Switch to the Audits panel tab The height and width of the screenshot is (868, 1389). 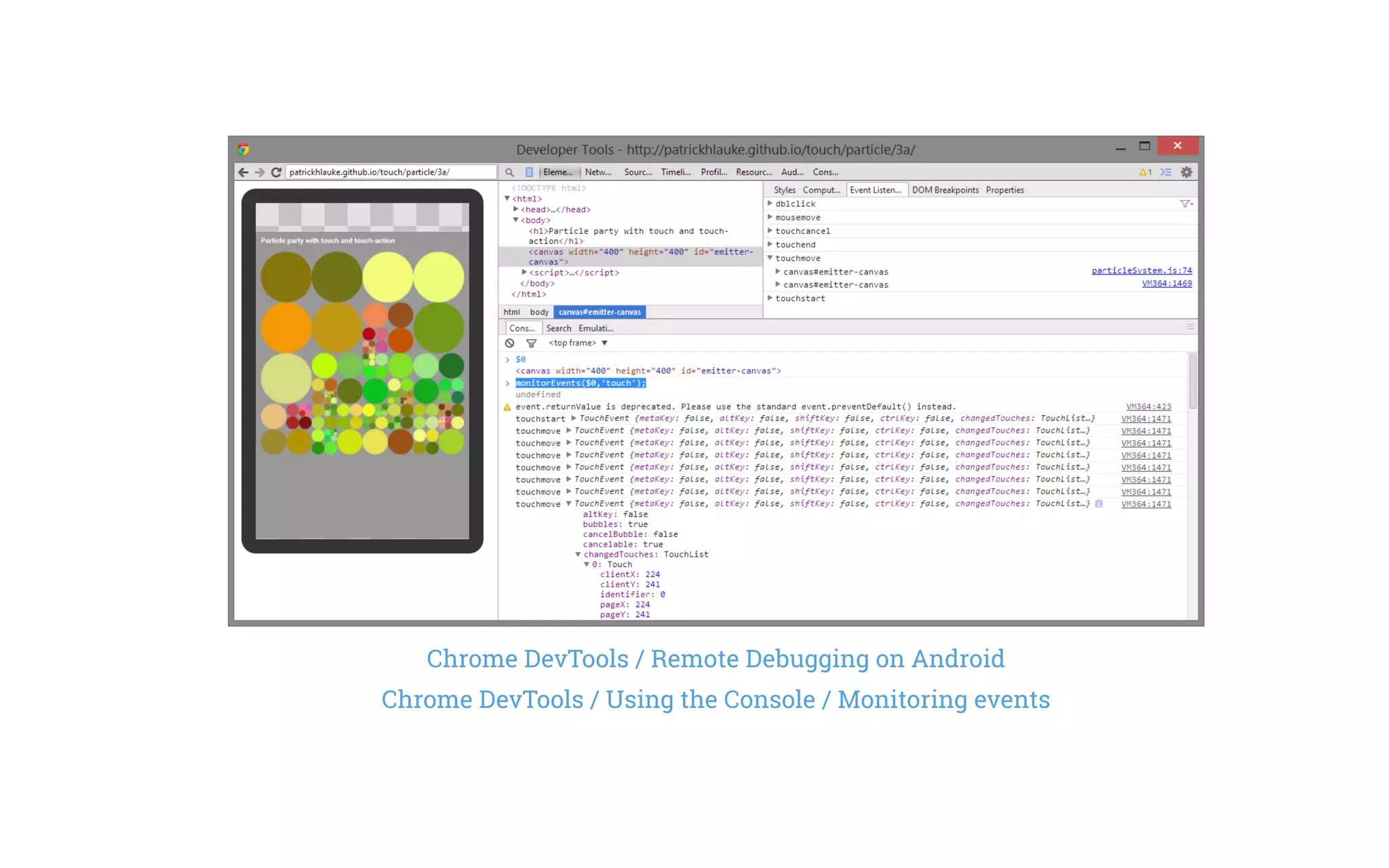coord(792,172)
